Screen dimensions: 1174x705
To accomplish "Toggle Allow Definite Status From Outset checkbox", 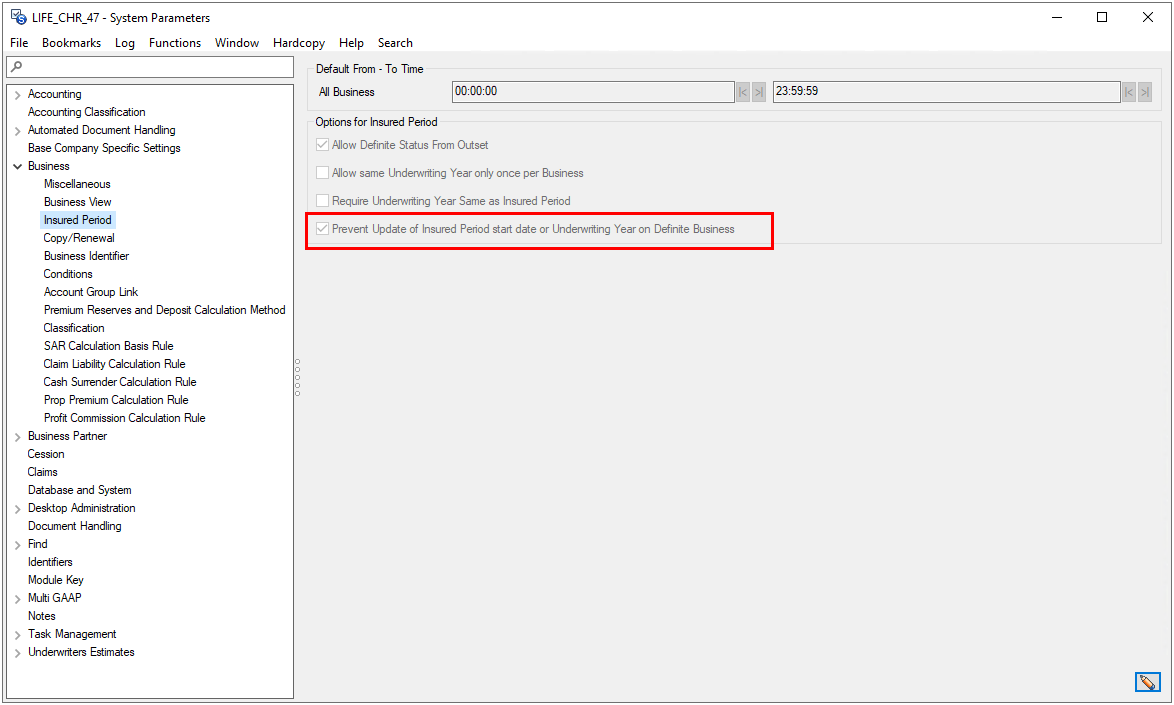I will pos(322,145).
